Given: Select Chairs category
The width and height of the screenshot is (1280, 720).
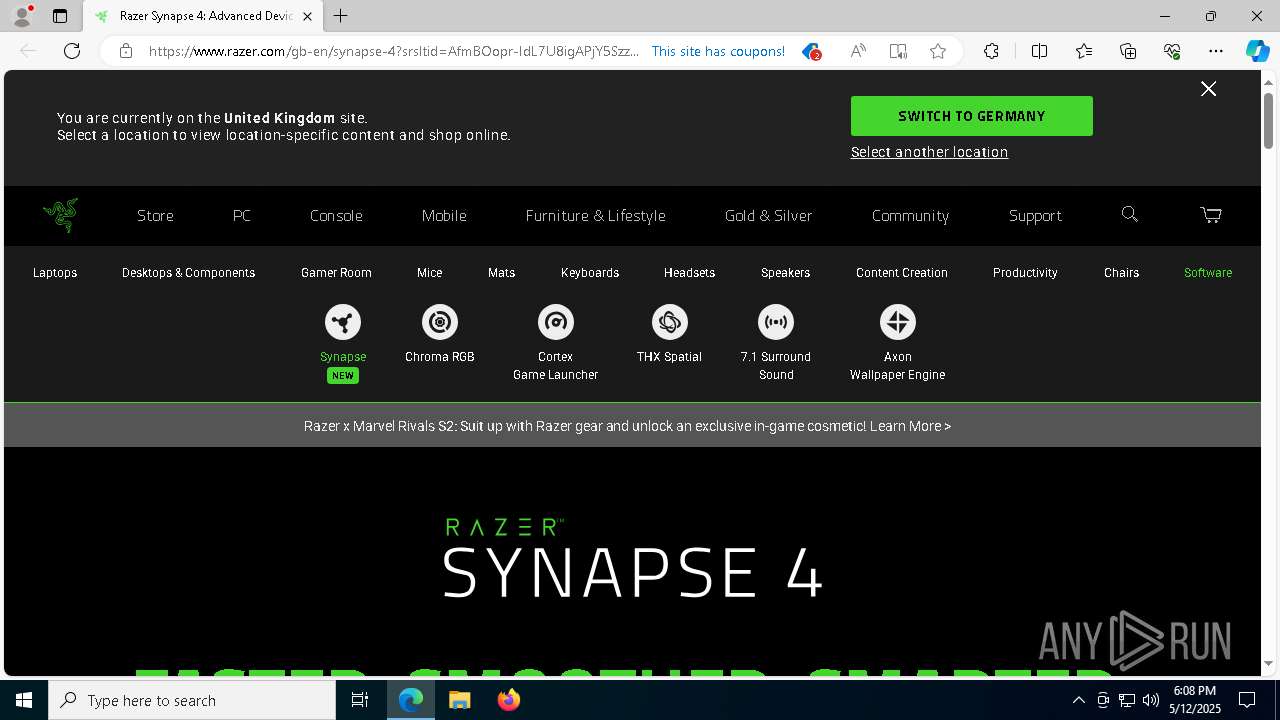Looking at the screenshot, I should click(1121, 272).
